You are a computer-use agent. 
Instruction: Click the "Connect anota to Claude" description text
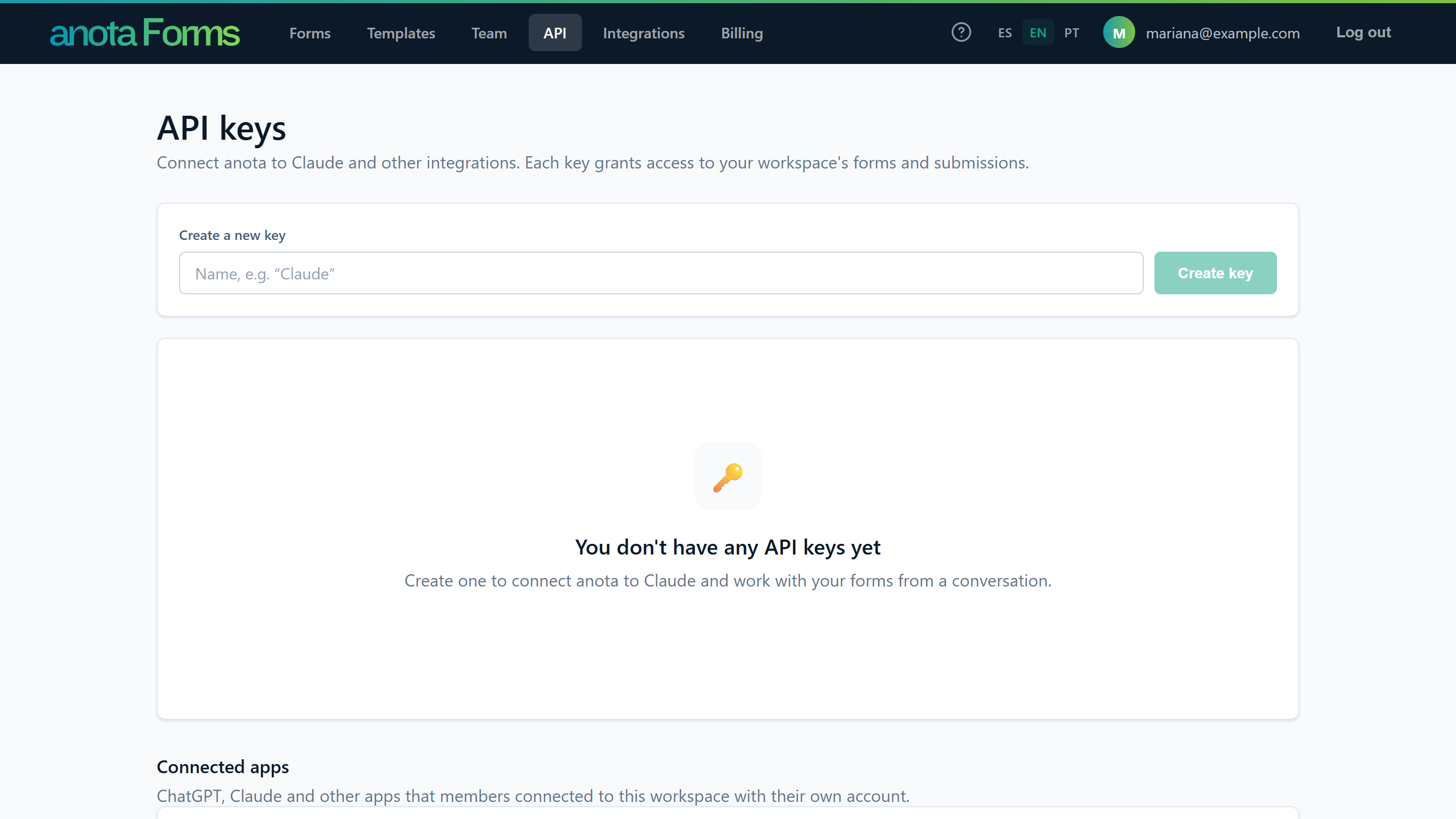(x=592, y=163)
